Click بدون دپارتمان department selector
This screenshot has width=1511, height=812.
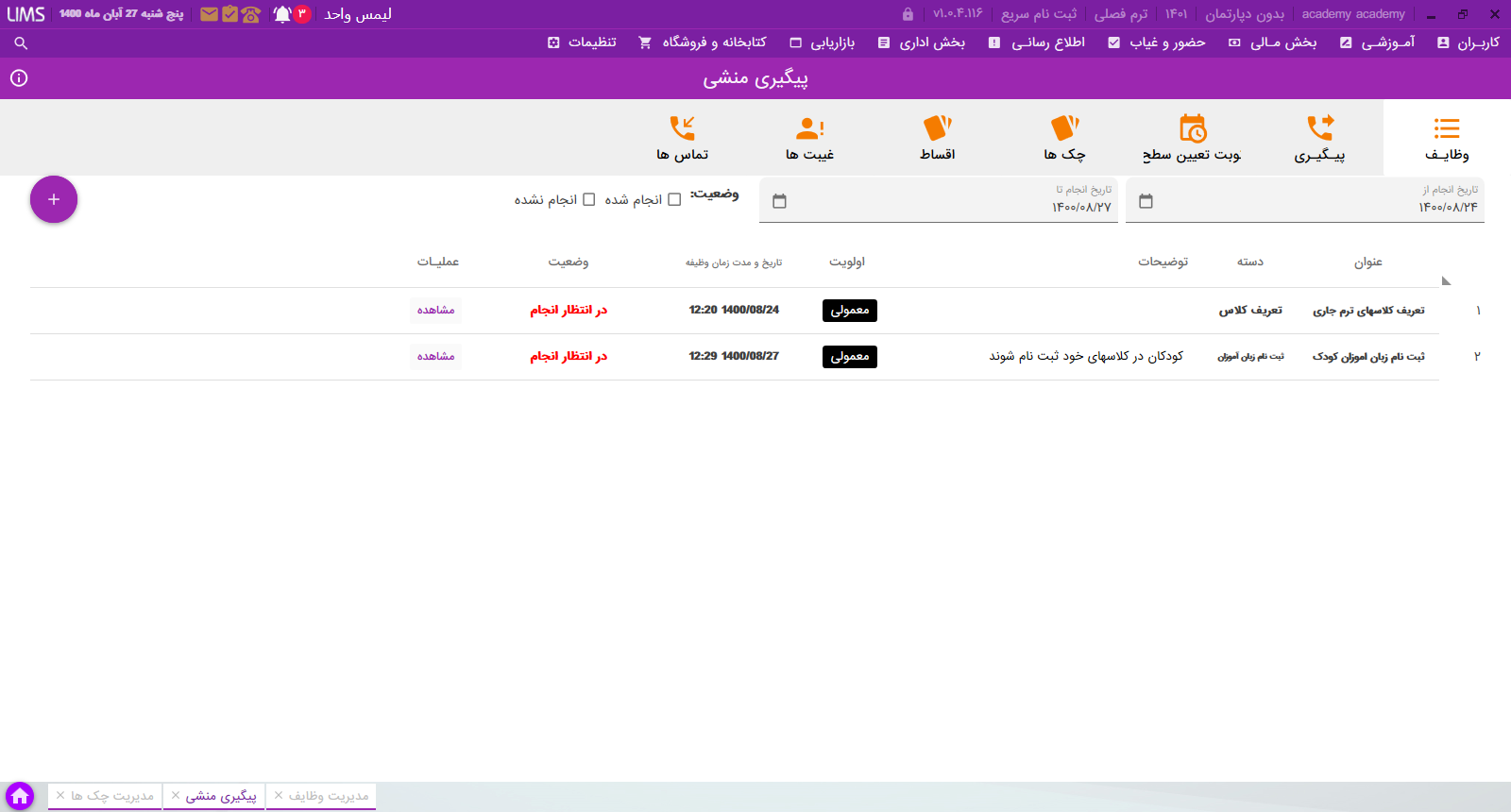pos(1245,14)
